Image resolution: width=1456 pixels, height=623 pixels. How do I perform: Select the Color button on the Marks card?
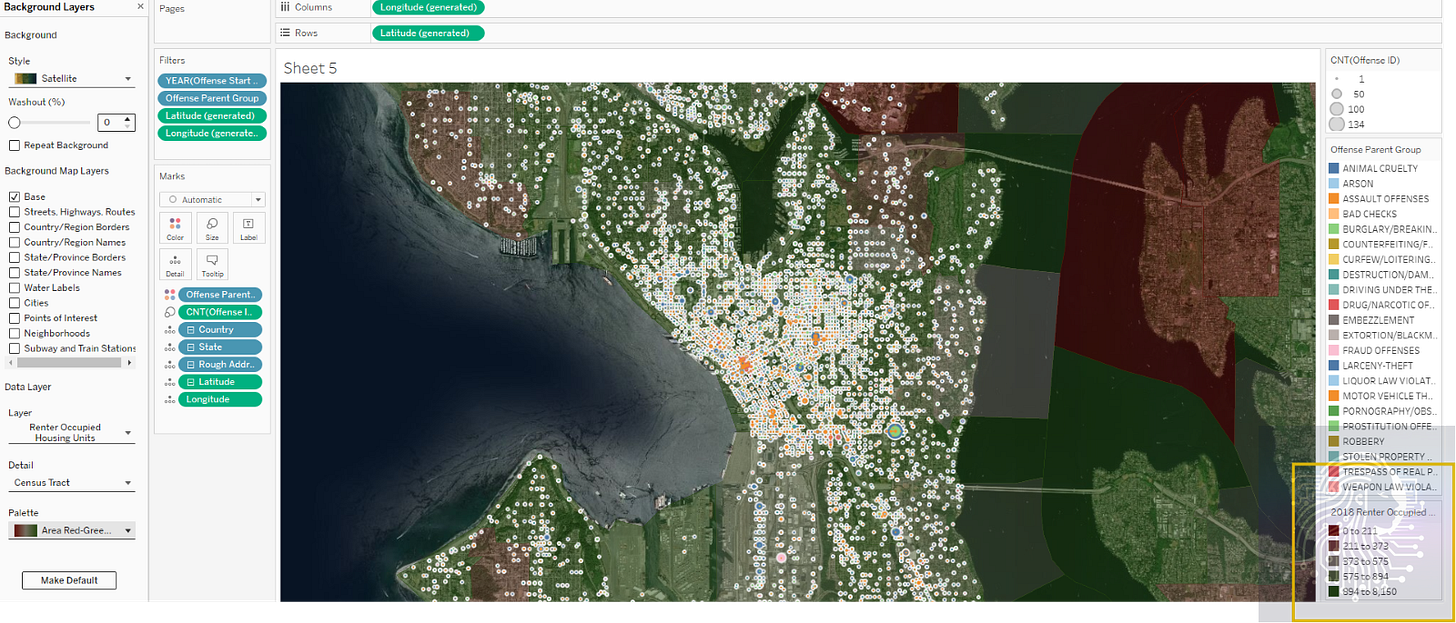175,228
